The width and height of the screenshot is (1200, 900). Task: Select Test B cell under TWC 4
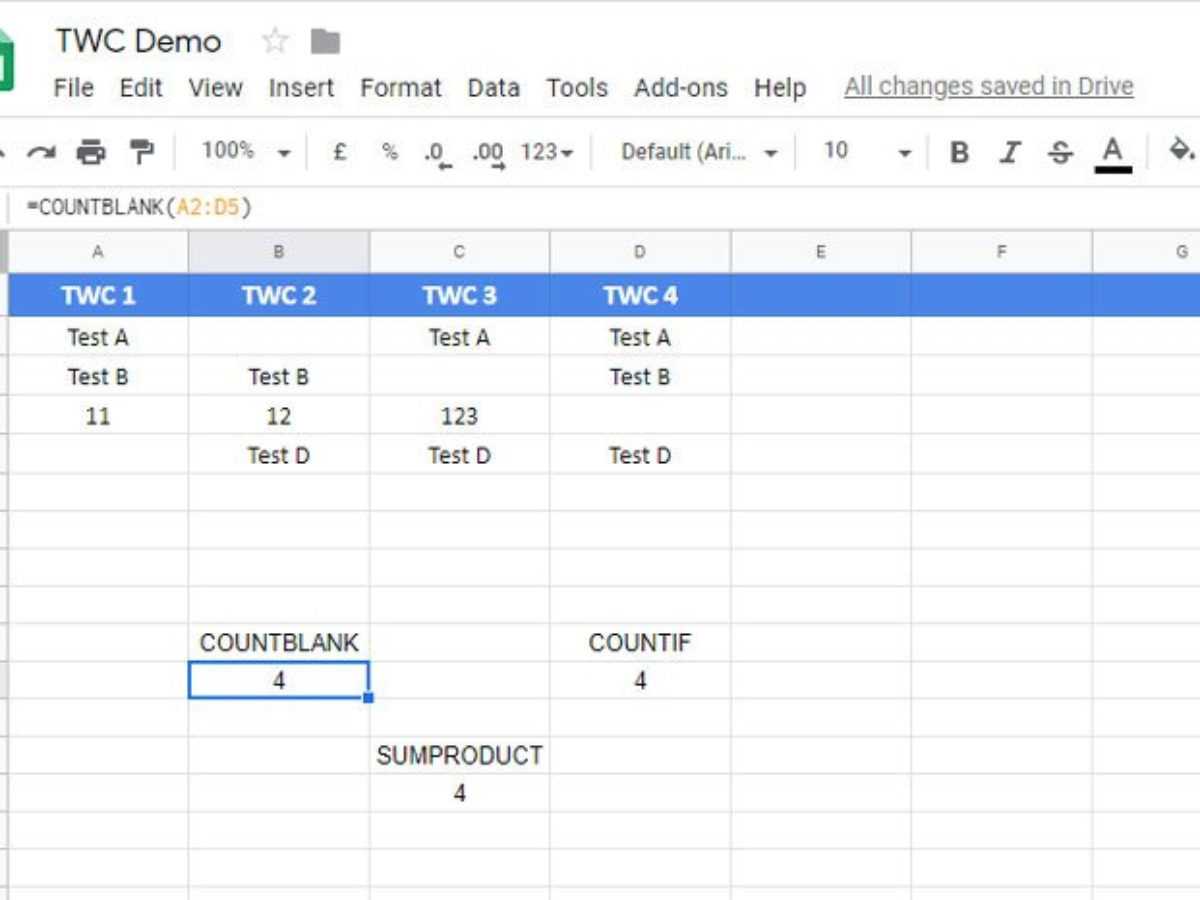coord(640,377)
